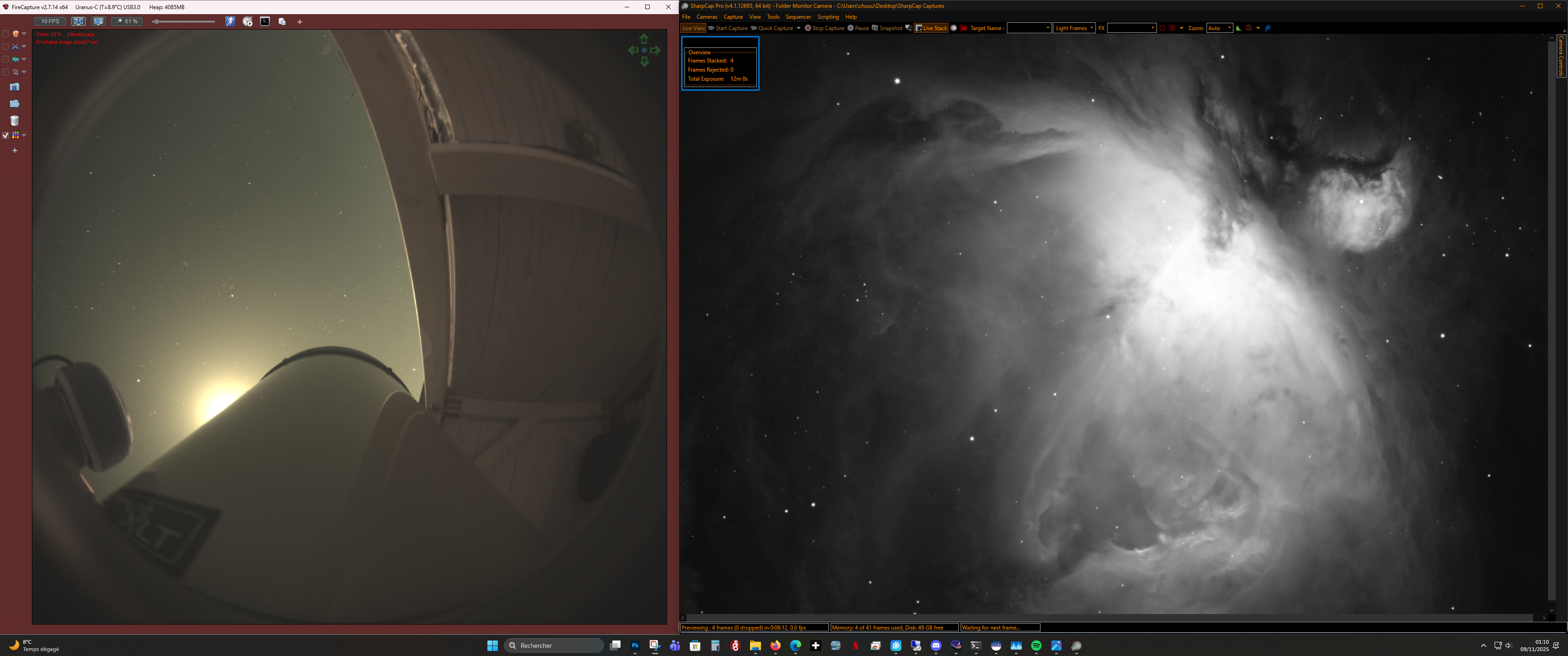Toggle the Jupiter symbol checkbox in FireCapture
Screen dimensions: 1568x656
point(5,72)
